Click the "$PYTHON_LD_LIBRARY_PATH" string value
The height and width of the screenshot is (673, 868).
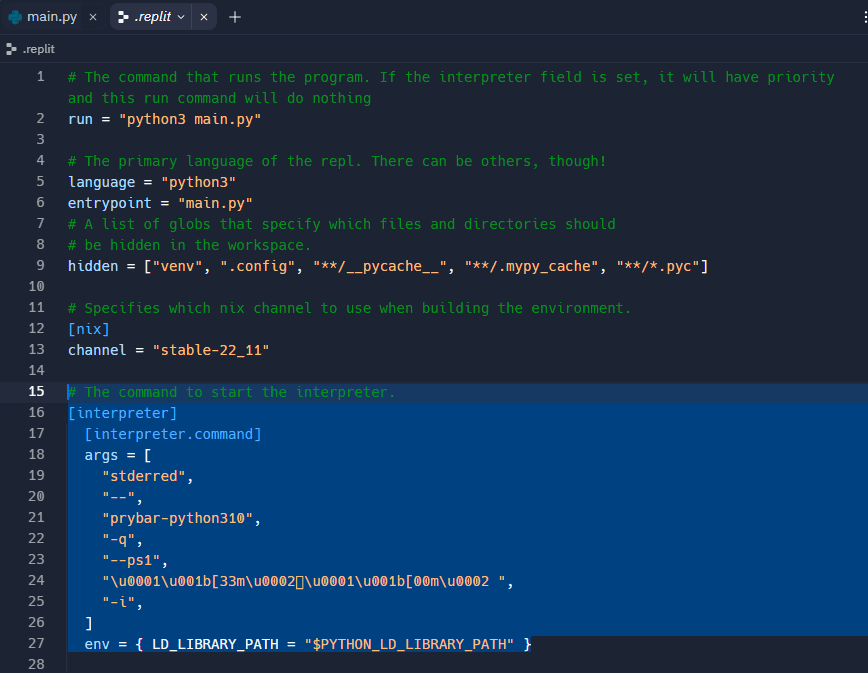coord(409,644)
